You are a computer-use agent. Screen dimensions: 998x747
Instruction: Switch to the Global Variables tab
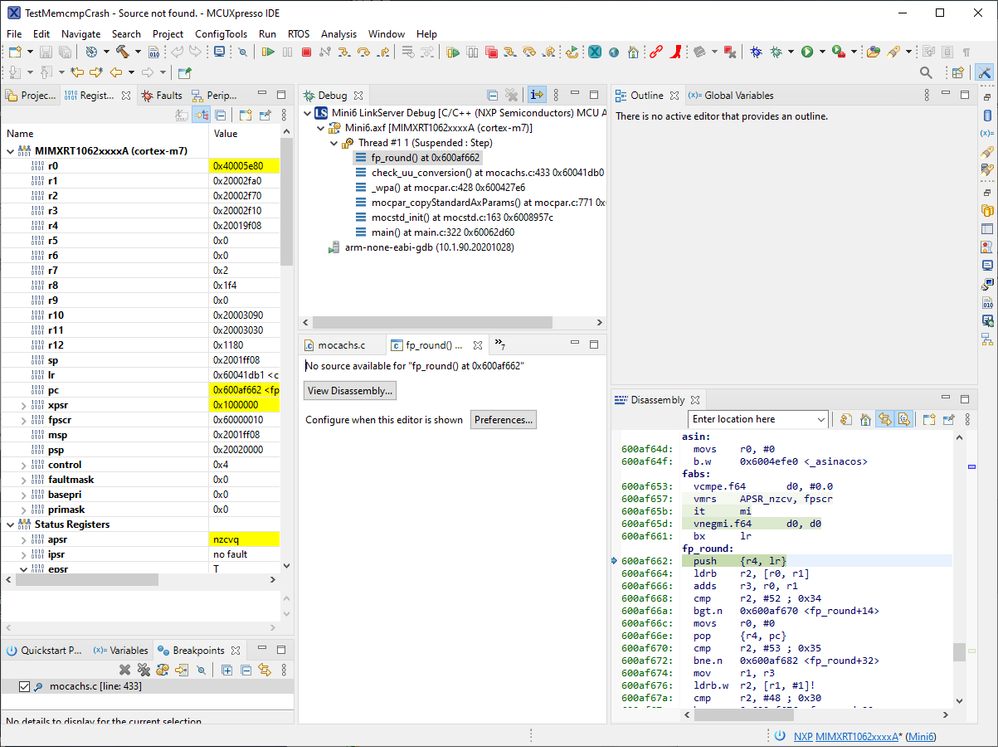click(x=738, y=96)
